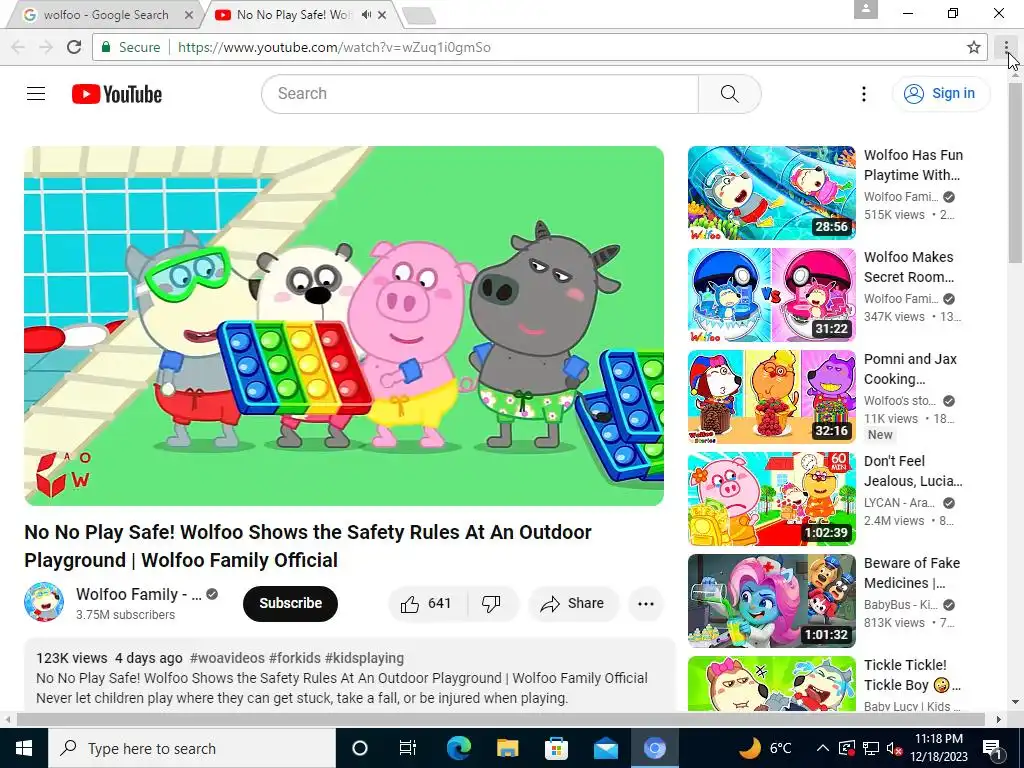Image resolution: width=1024 pixels, height=768 pixels.
Task: Click title Beware of Fake Medicines
Action: tap(912, 573)
